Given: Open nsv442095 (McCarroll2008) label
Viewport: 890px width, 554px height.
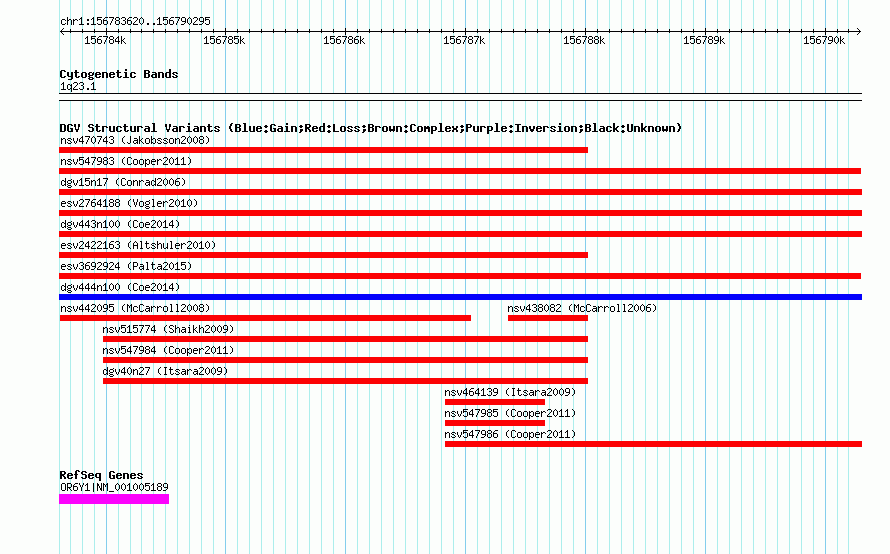Looking at the screenshot, I should coord(135,308).
